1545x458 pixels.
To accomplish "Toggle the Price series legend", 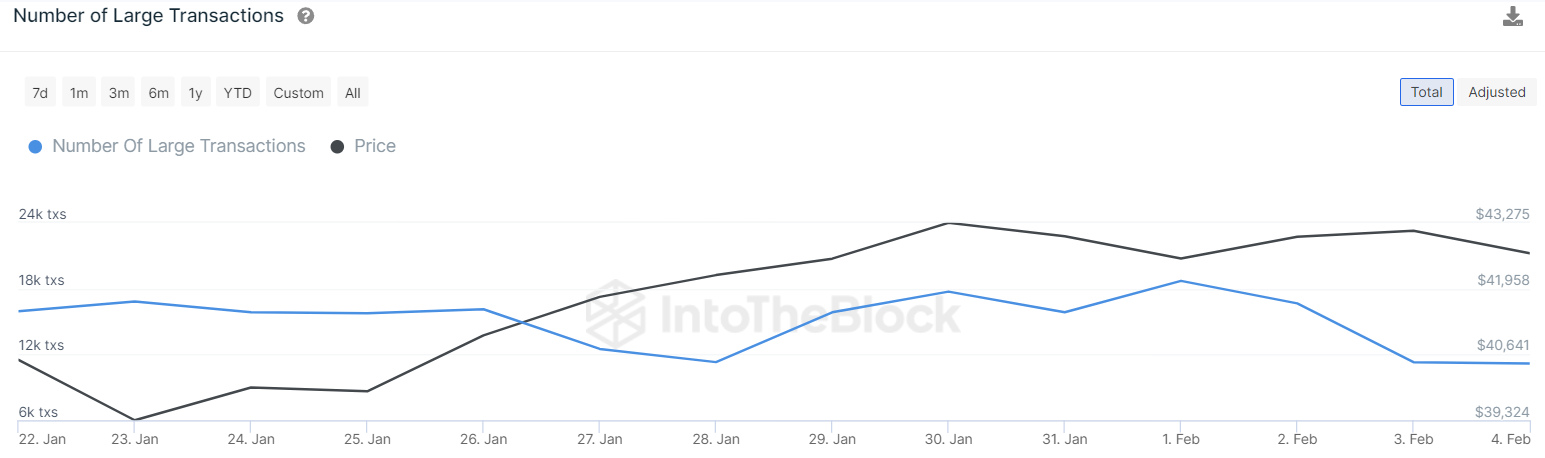I will point(375,146).
